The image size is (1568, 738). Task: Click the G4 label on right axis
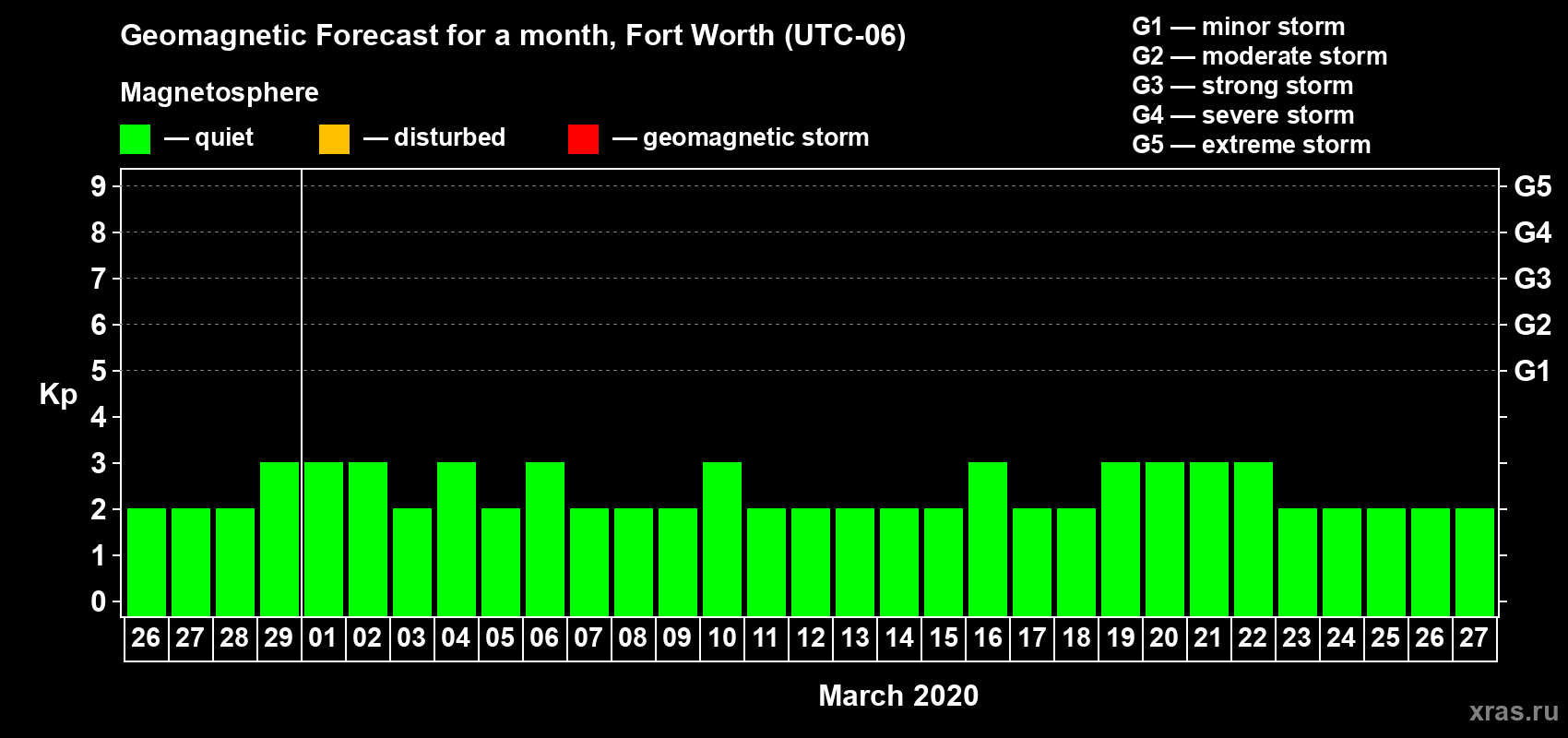[1533, 232]
